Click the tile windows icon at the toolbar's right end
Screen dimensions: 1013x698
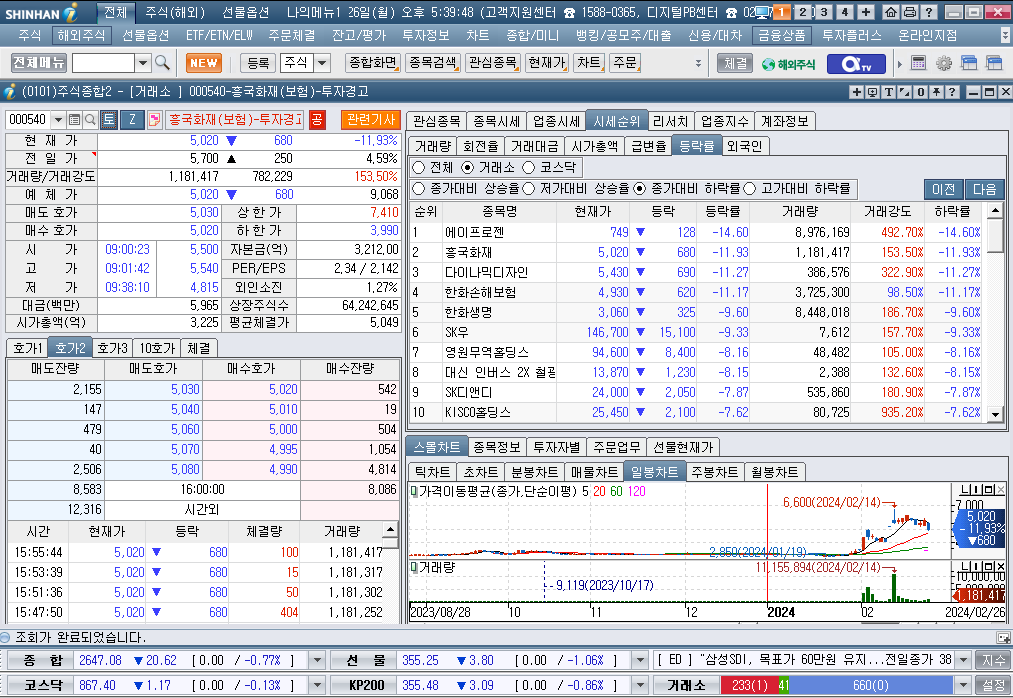coord(994,63)
